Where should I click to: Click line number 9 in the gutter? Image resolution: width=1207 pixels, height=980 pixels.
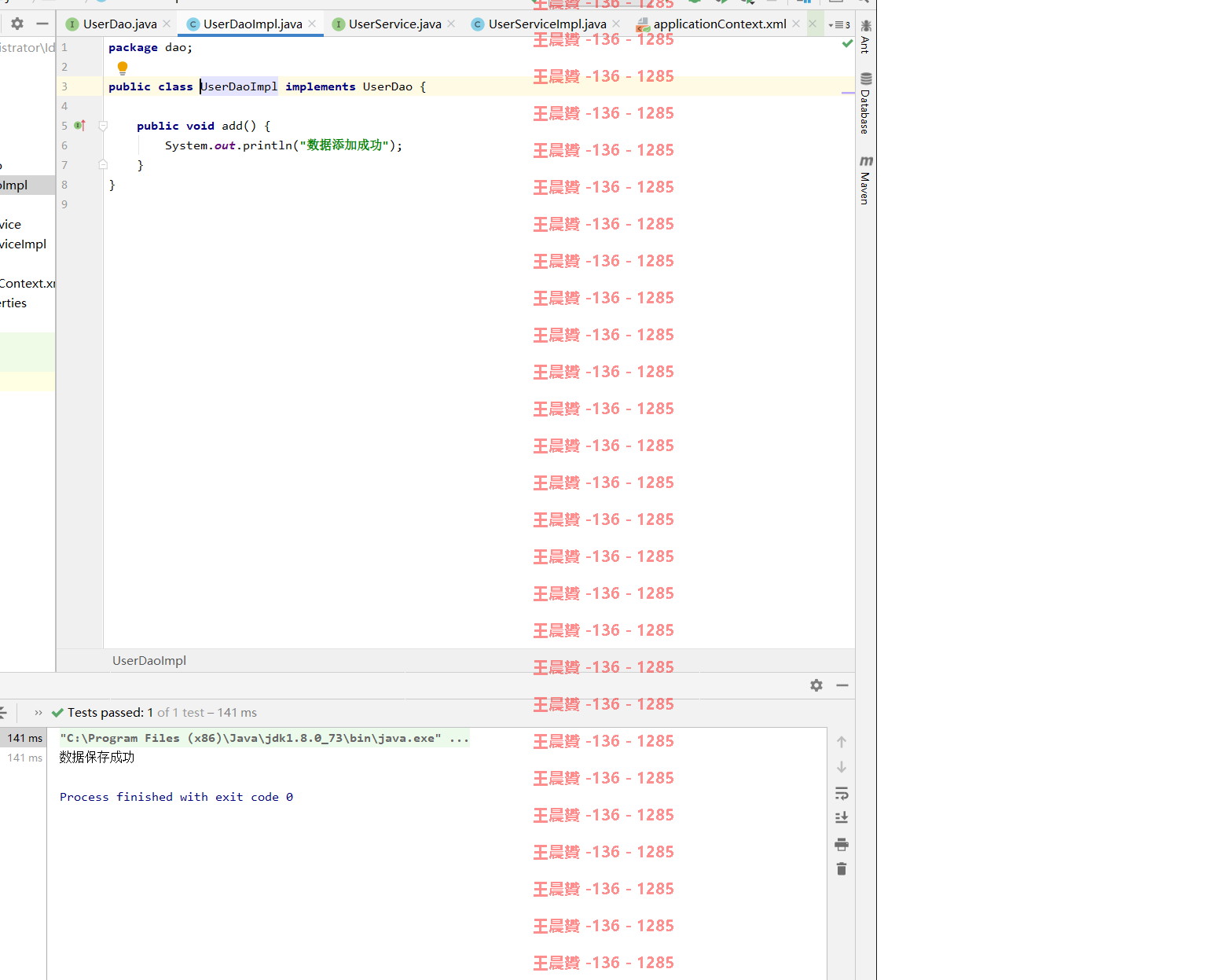click(x=64, y=204)
